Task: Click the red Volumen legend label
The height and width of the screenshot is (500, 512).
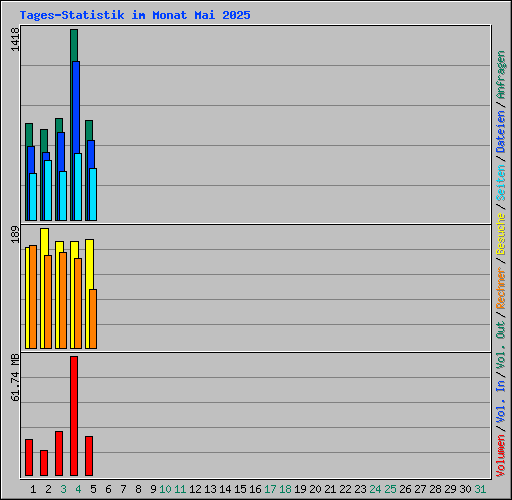Action: tap(501, 455)
